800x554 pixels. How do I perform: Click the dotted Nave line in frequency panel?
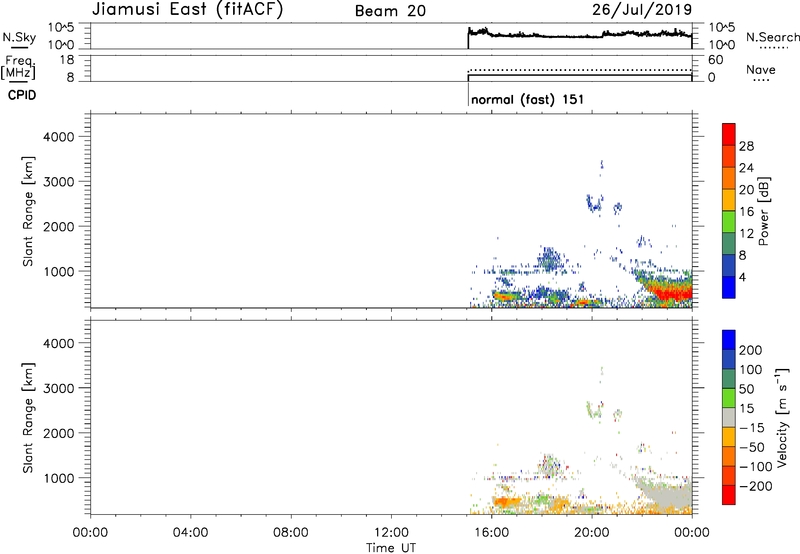point(580,70)
